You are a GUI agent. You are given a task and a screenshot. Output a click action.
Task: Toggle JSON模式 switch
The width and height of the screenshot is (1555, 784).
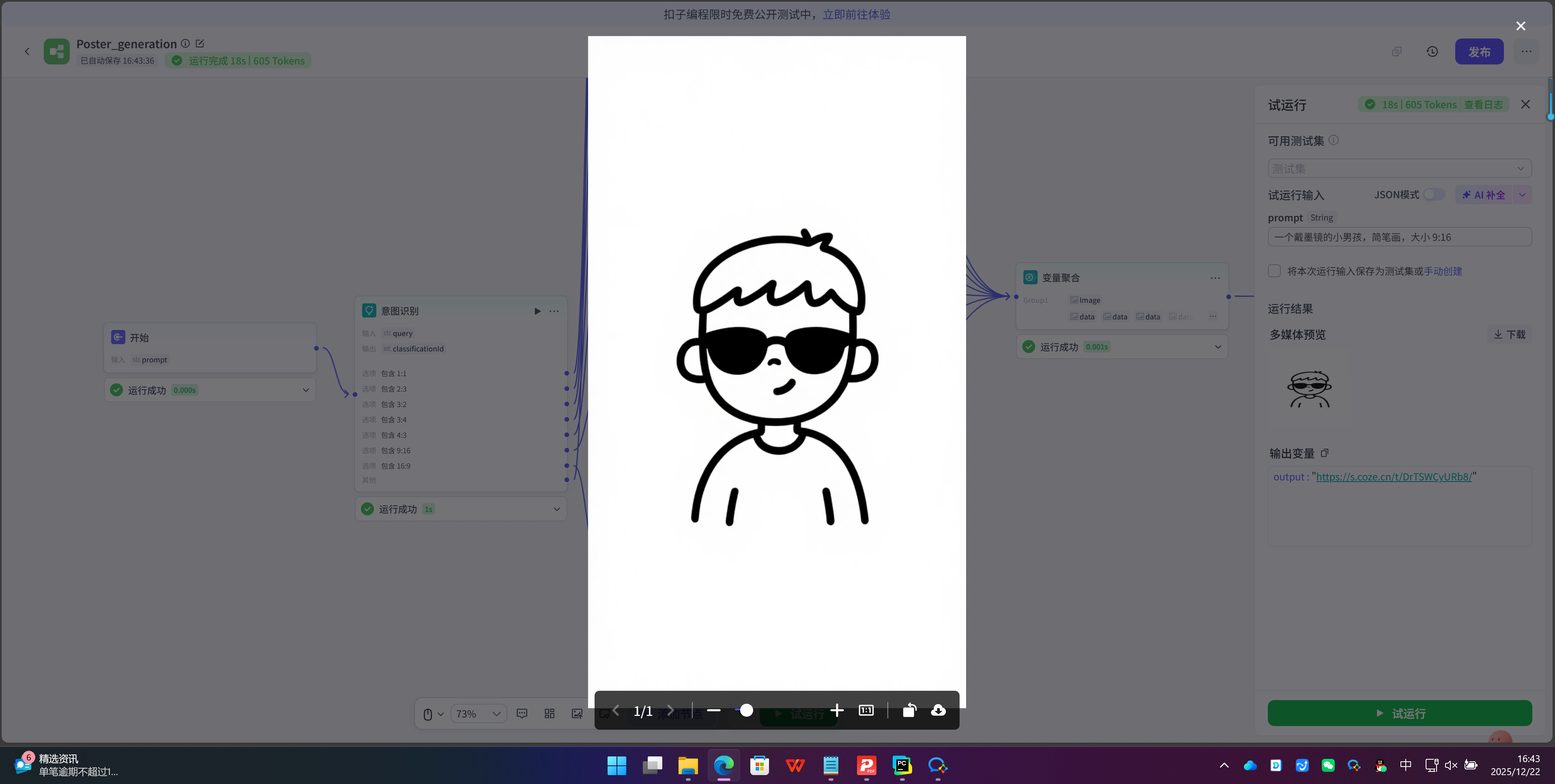click(x=1433, y=194)
